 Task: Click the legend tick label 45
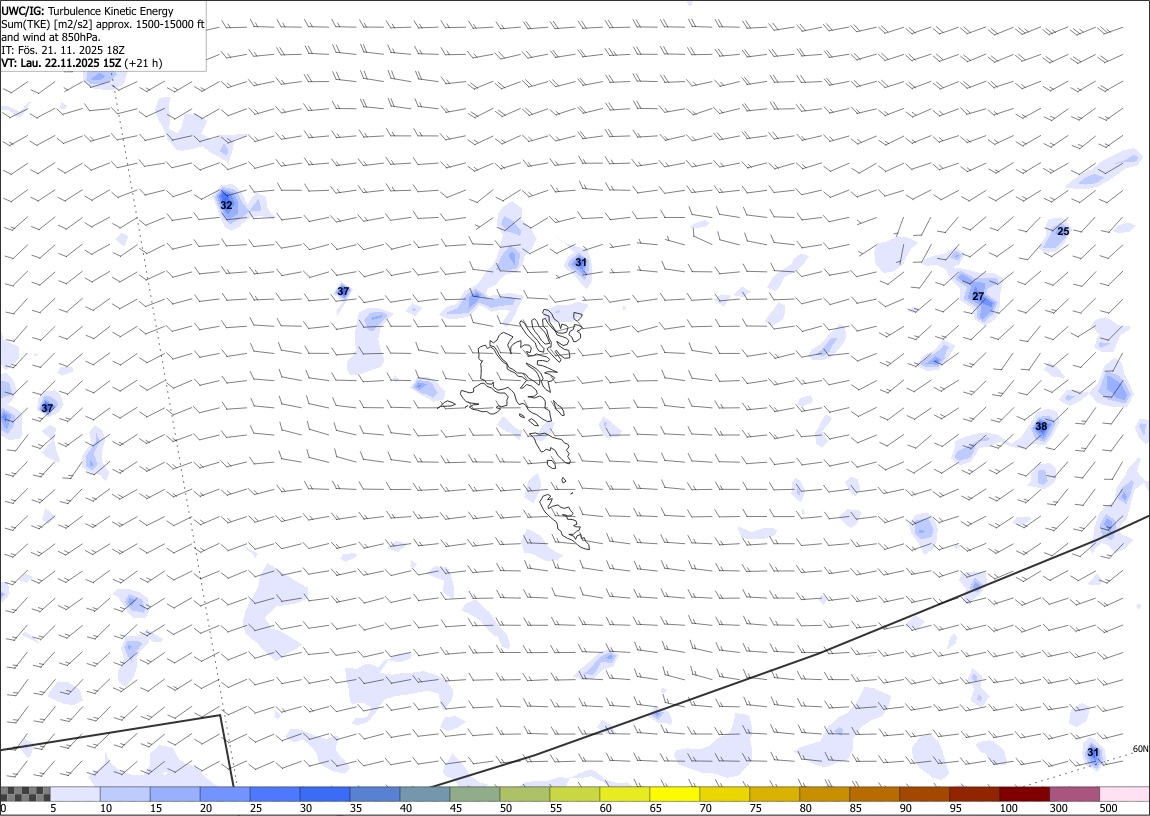point(455,808)
